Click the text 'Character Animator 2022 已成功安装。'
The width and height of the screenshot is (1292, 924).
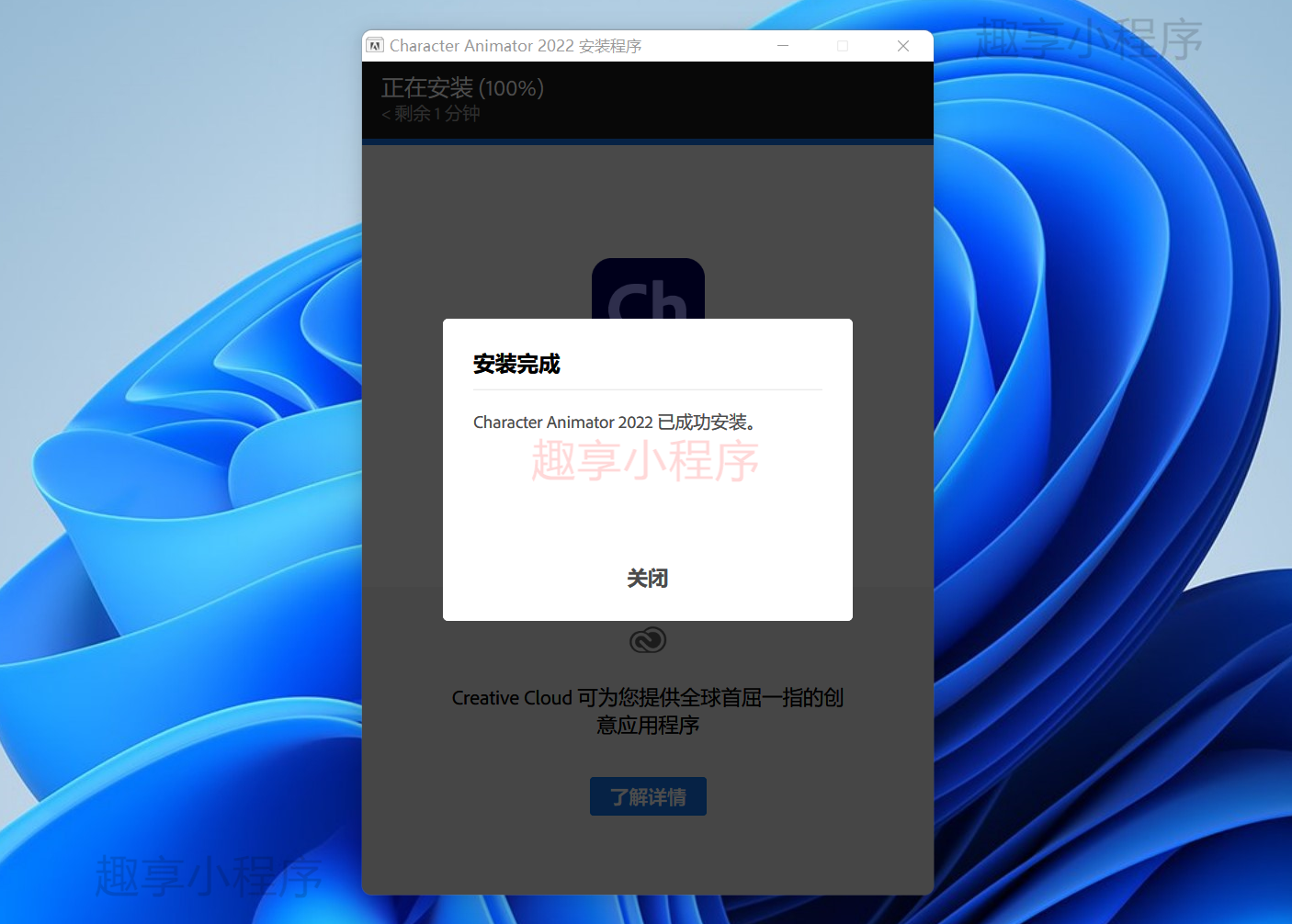click(614, 423)
